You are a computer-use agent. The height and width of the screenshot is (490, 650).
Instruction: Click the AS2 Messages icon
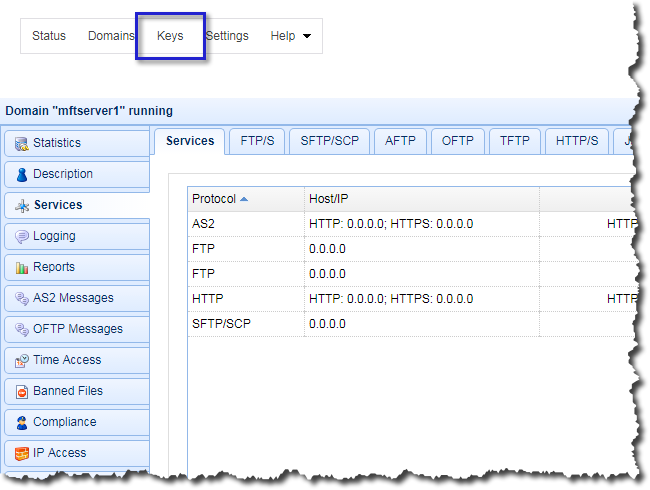click(22, 298)
